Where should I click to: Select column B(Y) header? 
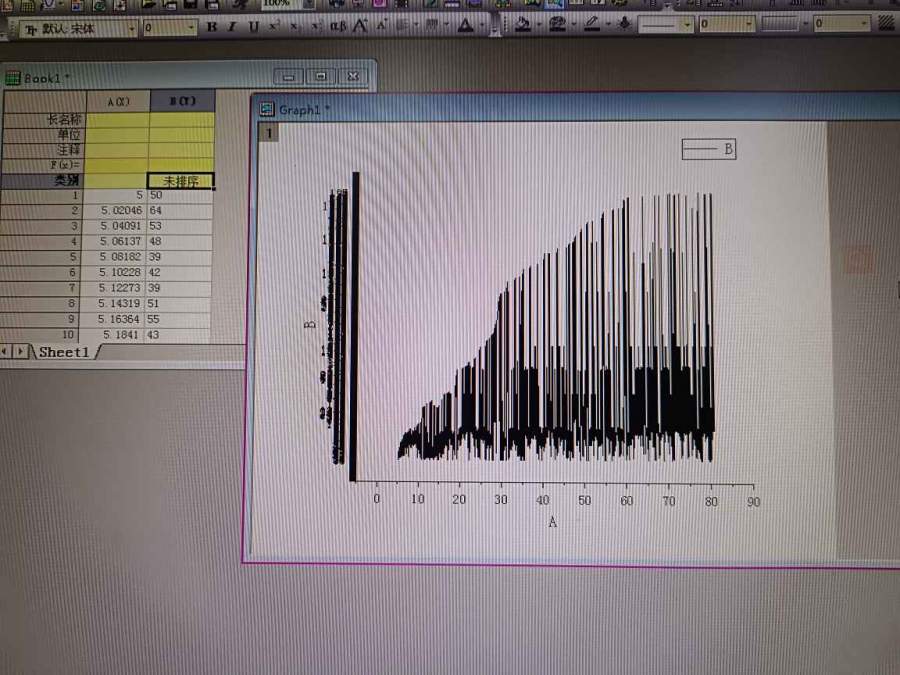coord(180,102)
